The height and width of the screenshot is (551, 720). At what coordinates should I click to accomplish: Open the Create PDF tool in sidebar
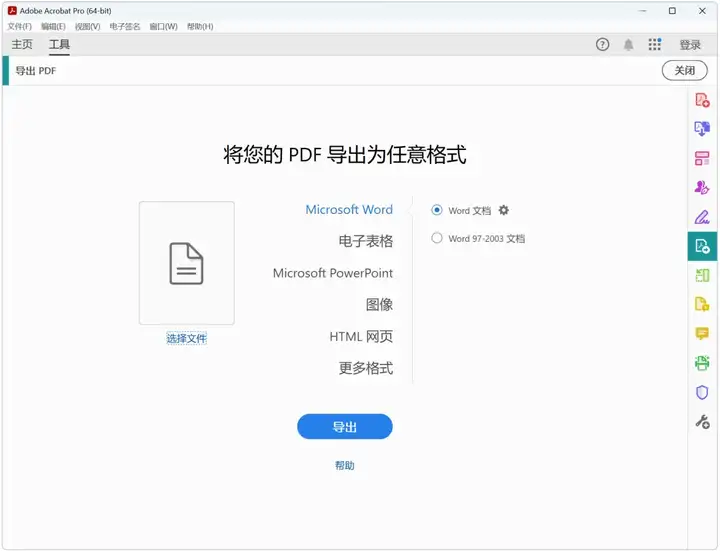[x=702, y=100]
